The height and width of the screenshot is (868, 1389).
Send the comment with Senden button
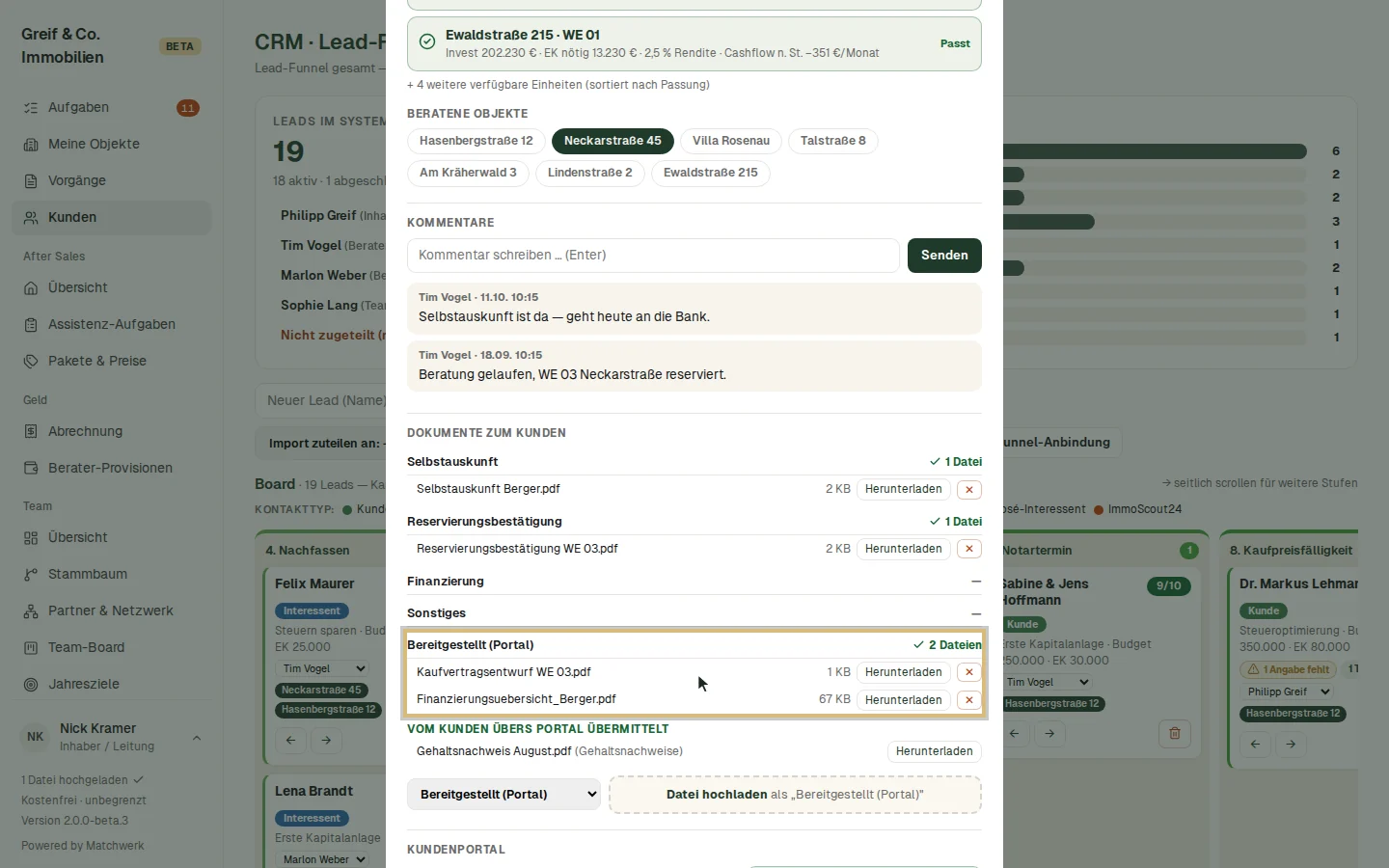point(944,256)
